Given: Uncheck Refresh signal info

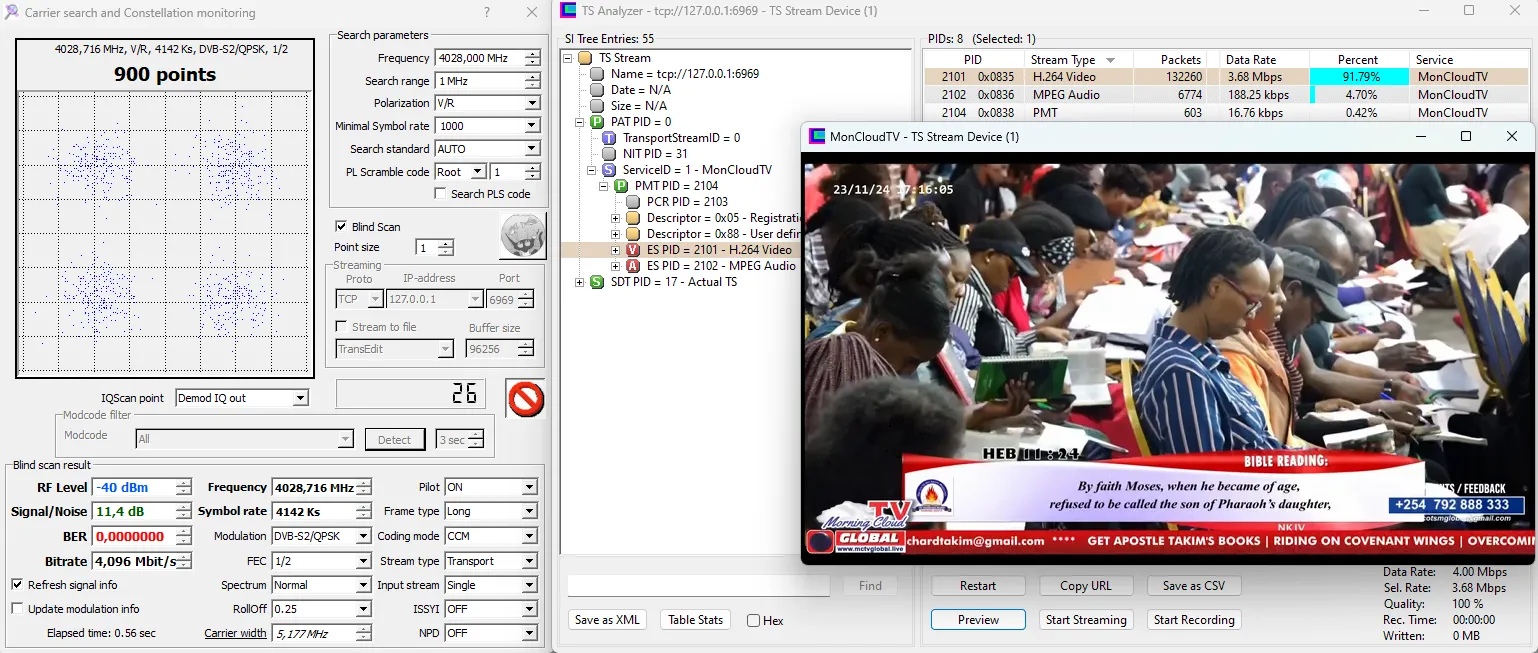Looking at the screenshot, I should click(x=17, y=585).
